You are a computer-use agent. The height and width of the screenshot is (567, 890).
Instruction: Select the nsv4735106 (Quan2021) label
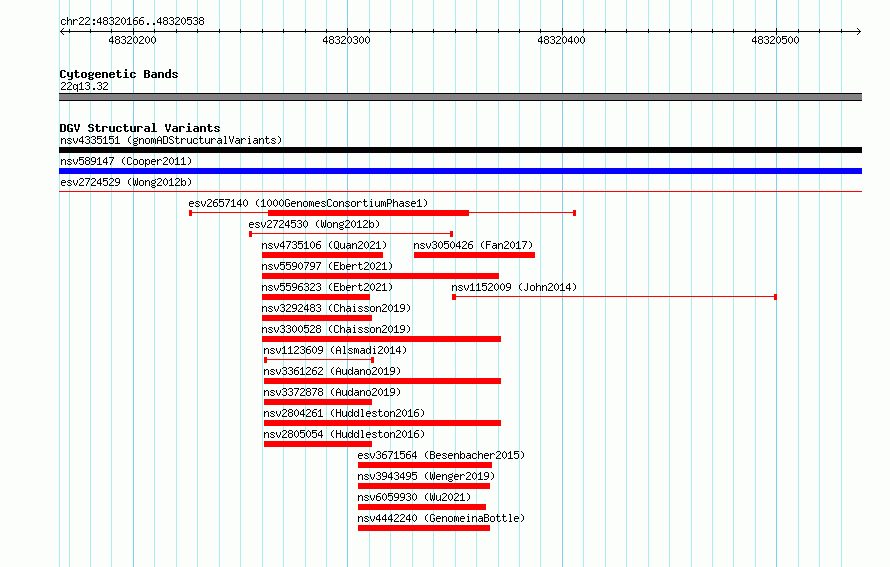pos(324,245)
